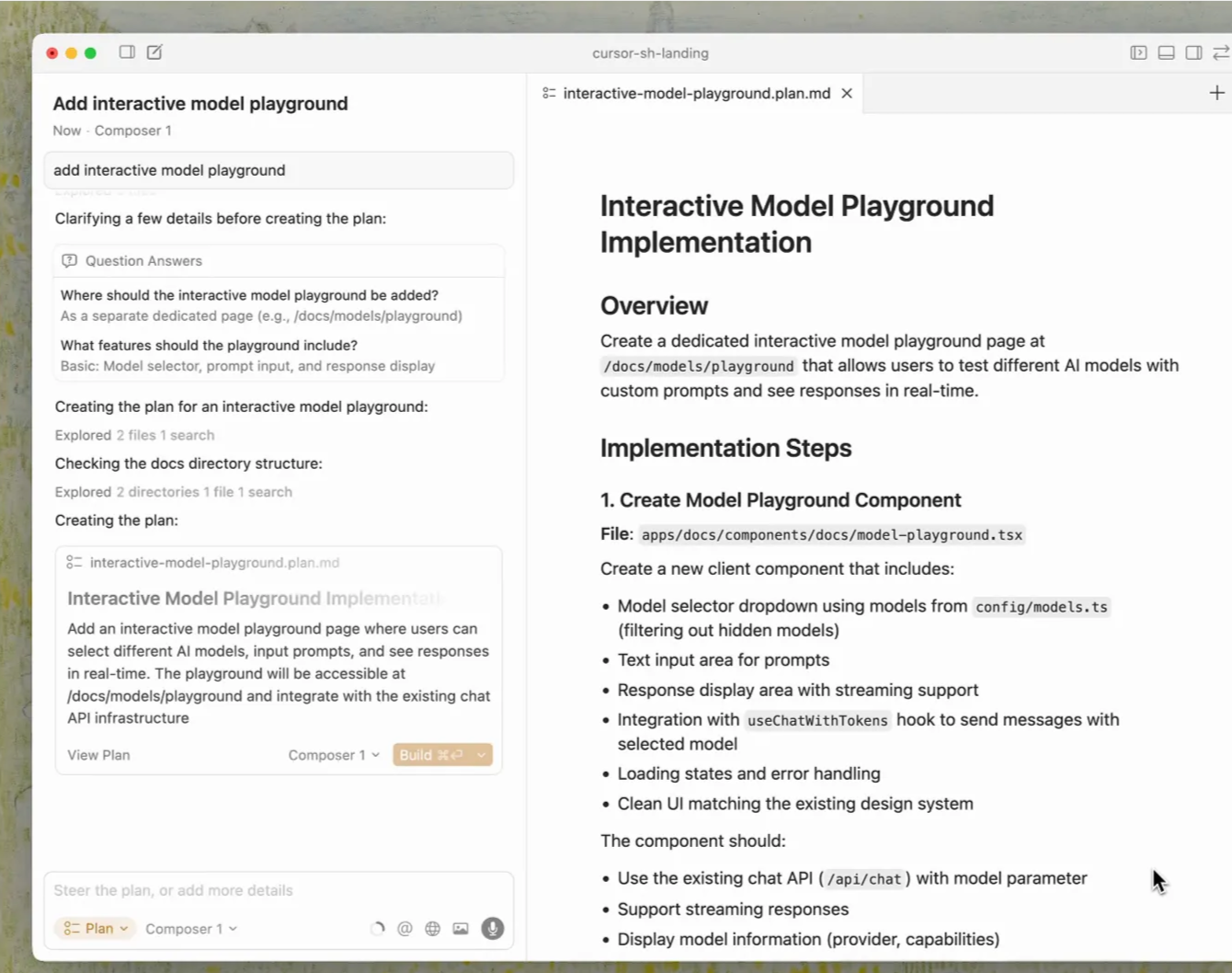Click the file path 'apps/docs/components/docs/model-playground.tsx'

831,535
